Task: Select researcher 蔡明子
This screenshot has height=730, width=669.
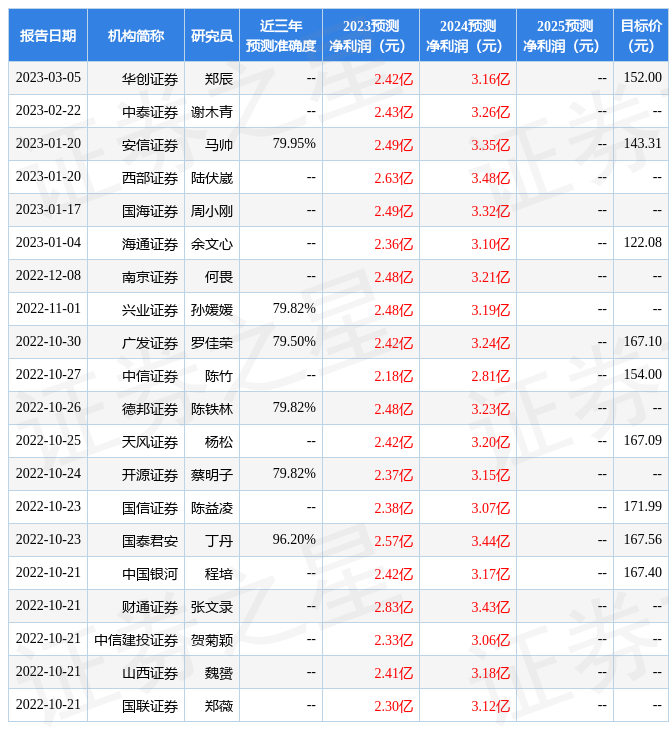Action: click(212, 475)
